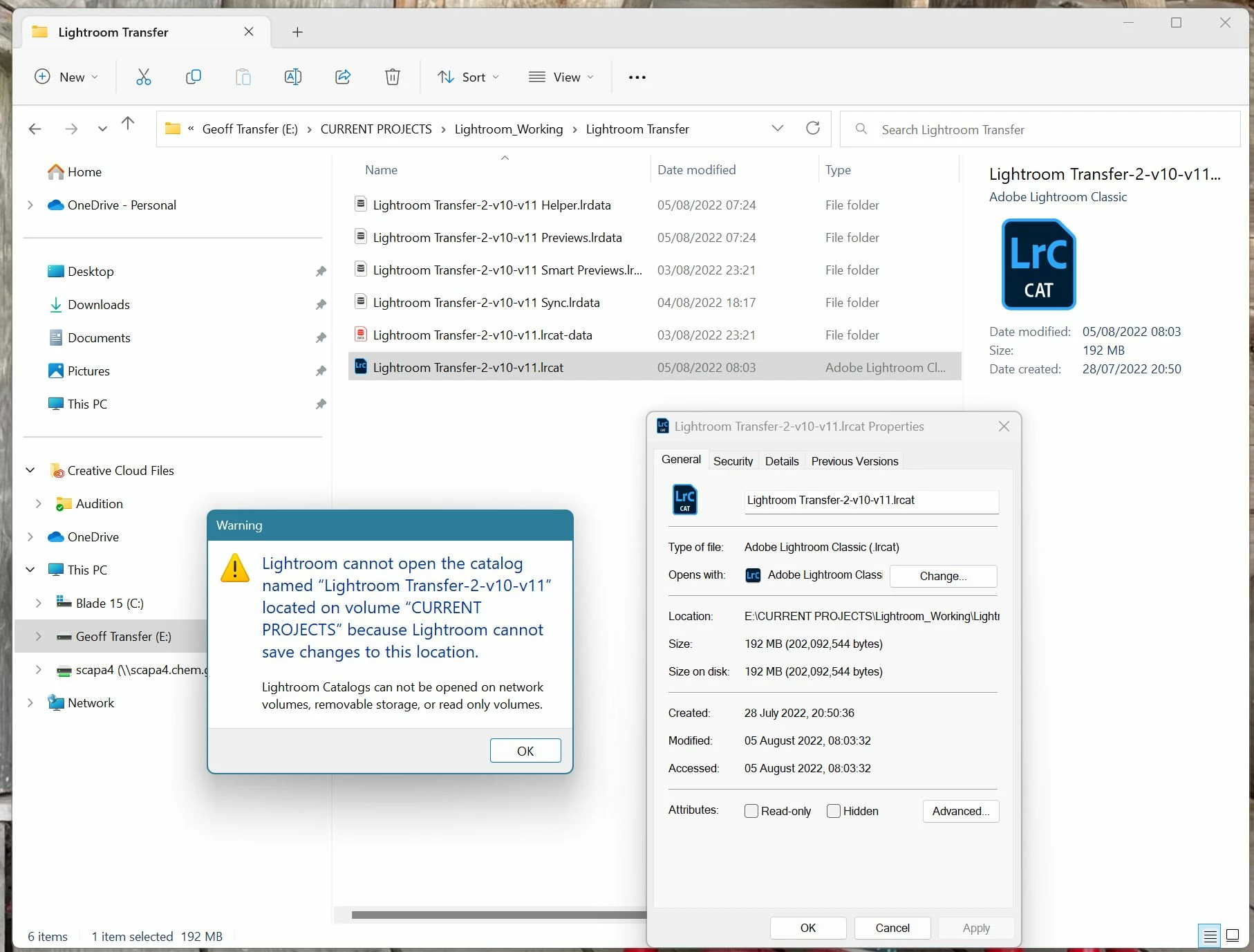Click Change... for Opens with
The width and height of the screenshot is (1254, 952).
[943, 576]
